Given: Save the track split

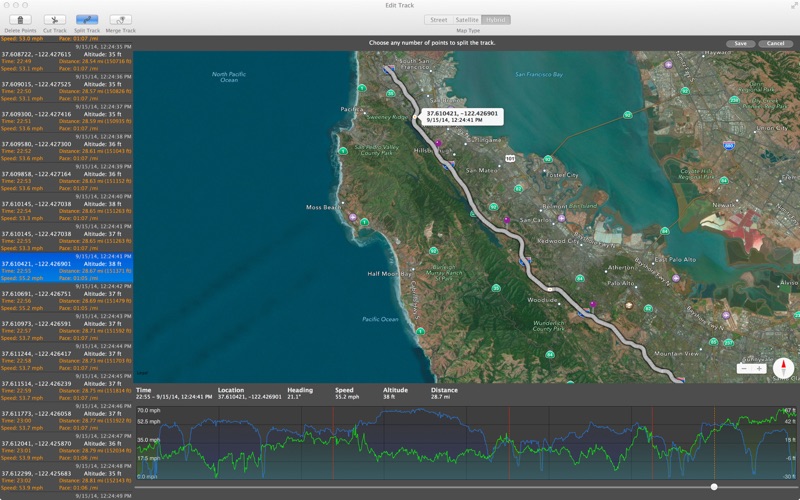Looking at the screenshot, I should coord(741,43).
